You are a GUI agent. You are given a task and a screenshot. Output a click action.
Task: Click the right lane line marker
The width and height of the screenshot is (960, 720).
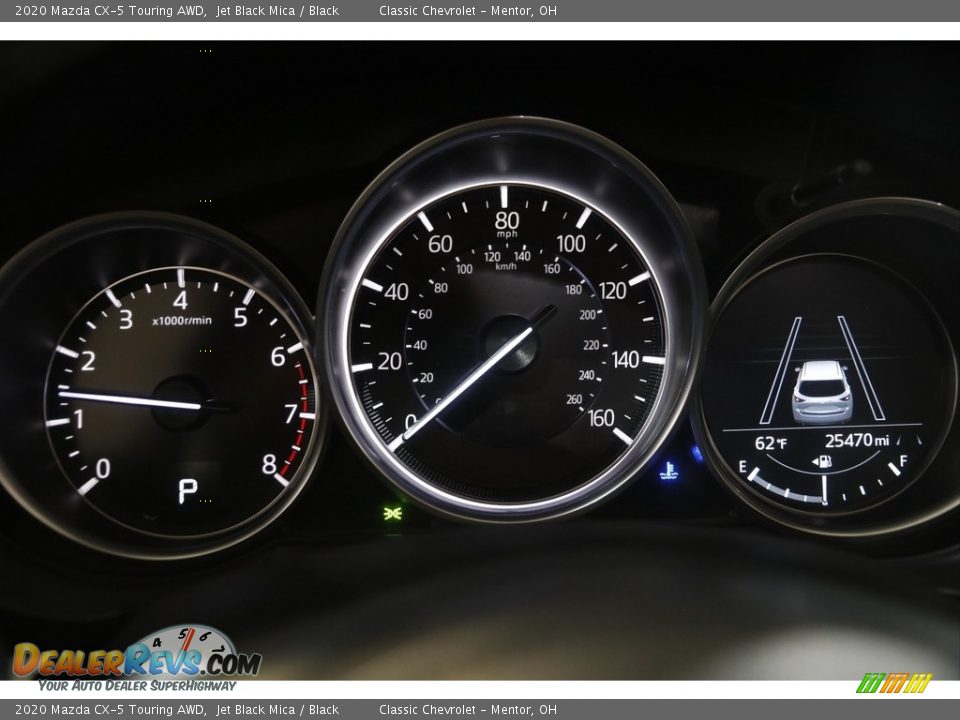[861, 368]
